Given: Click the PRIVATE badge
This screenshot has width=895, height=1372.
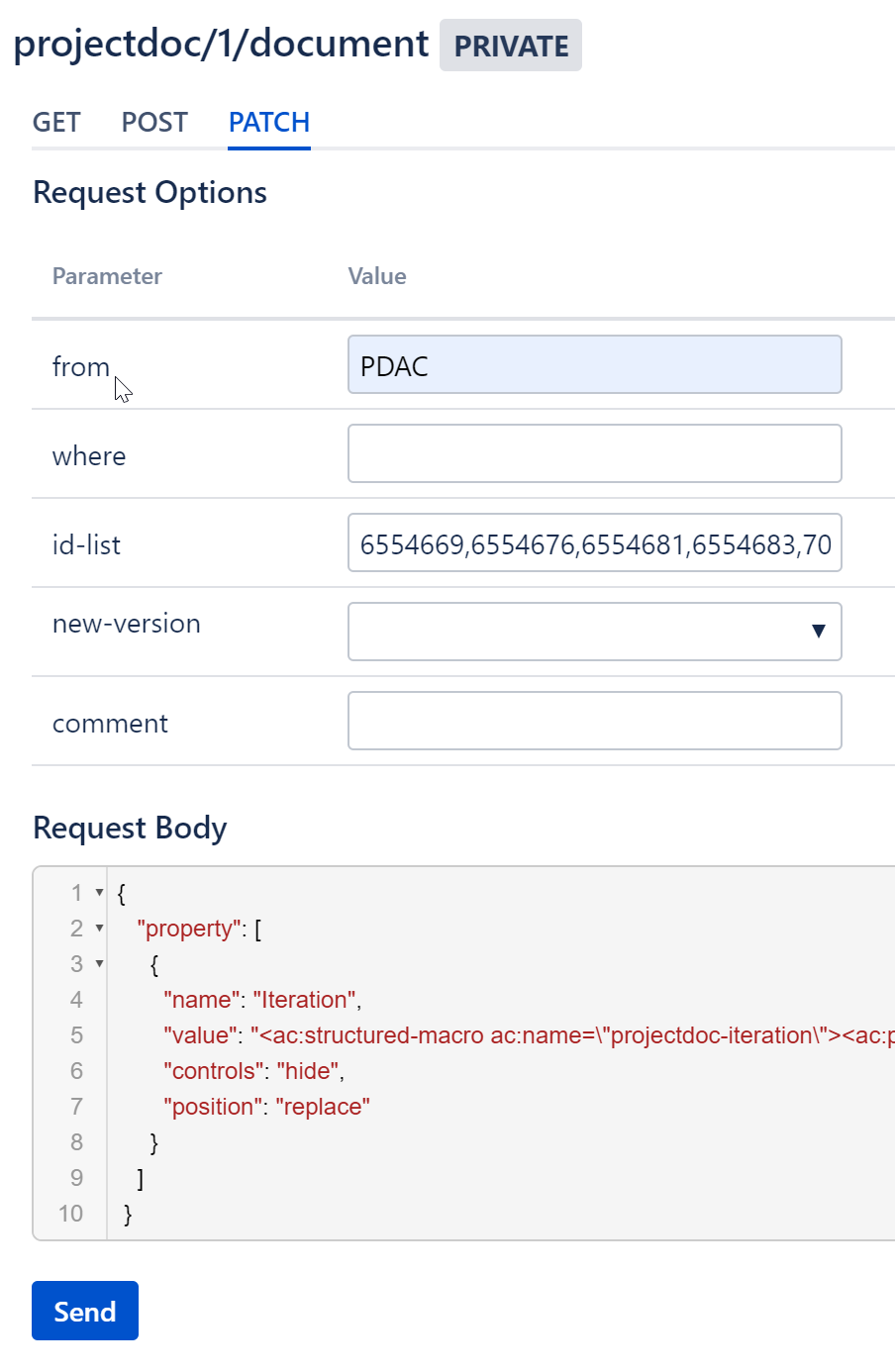Looking at the screenshot, I should [x=511, y=46].
